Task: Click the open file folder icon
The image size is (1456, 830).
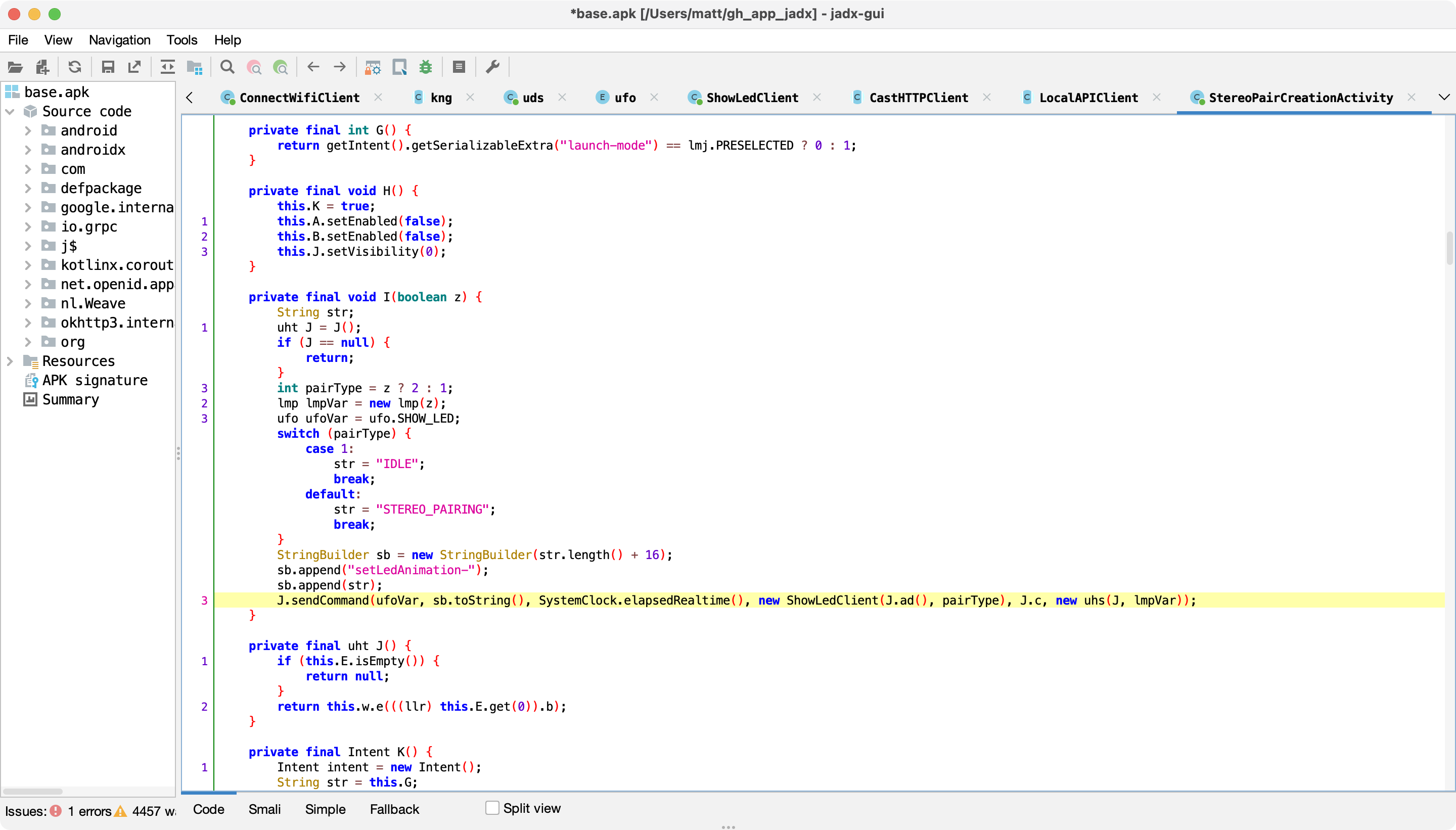Action: pos(15,67)
